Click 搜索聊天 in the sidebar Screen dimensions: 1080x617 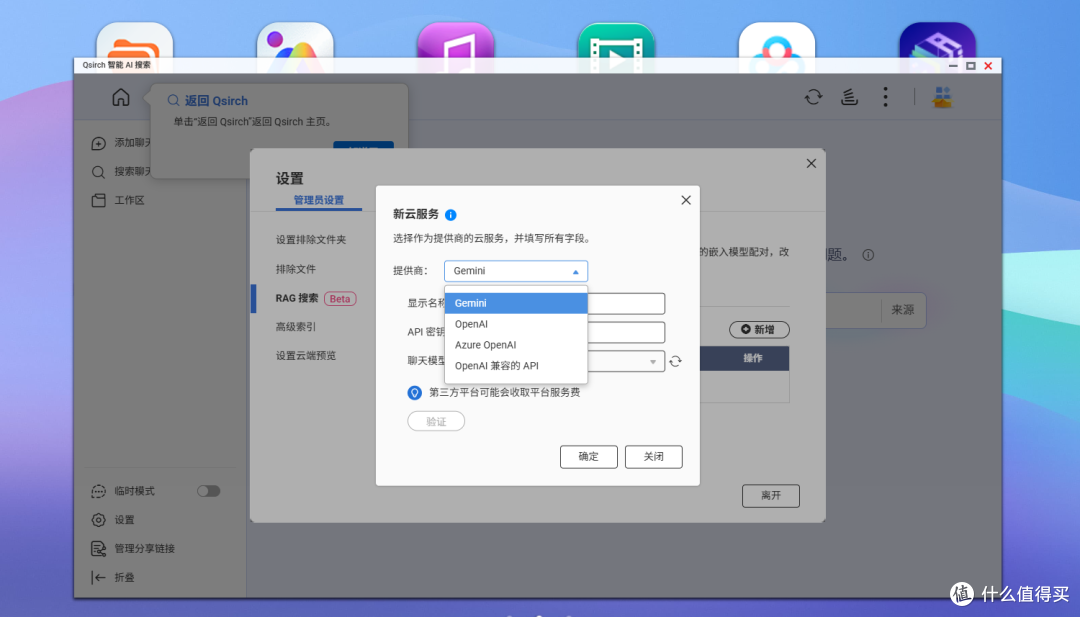coord(132,171)
